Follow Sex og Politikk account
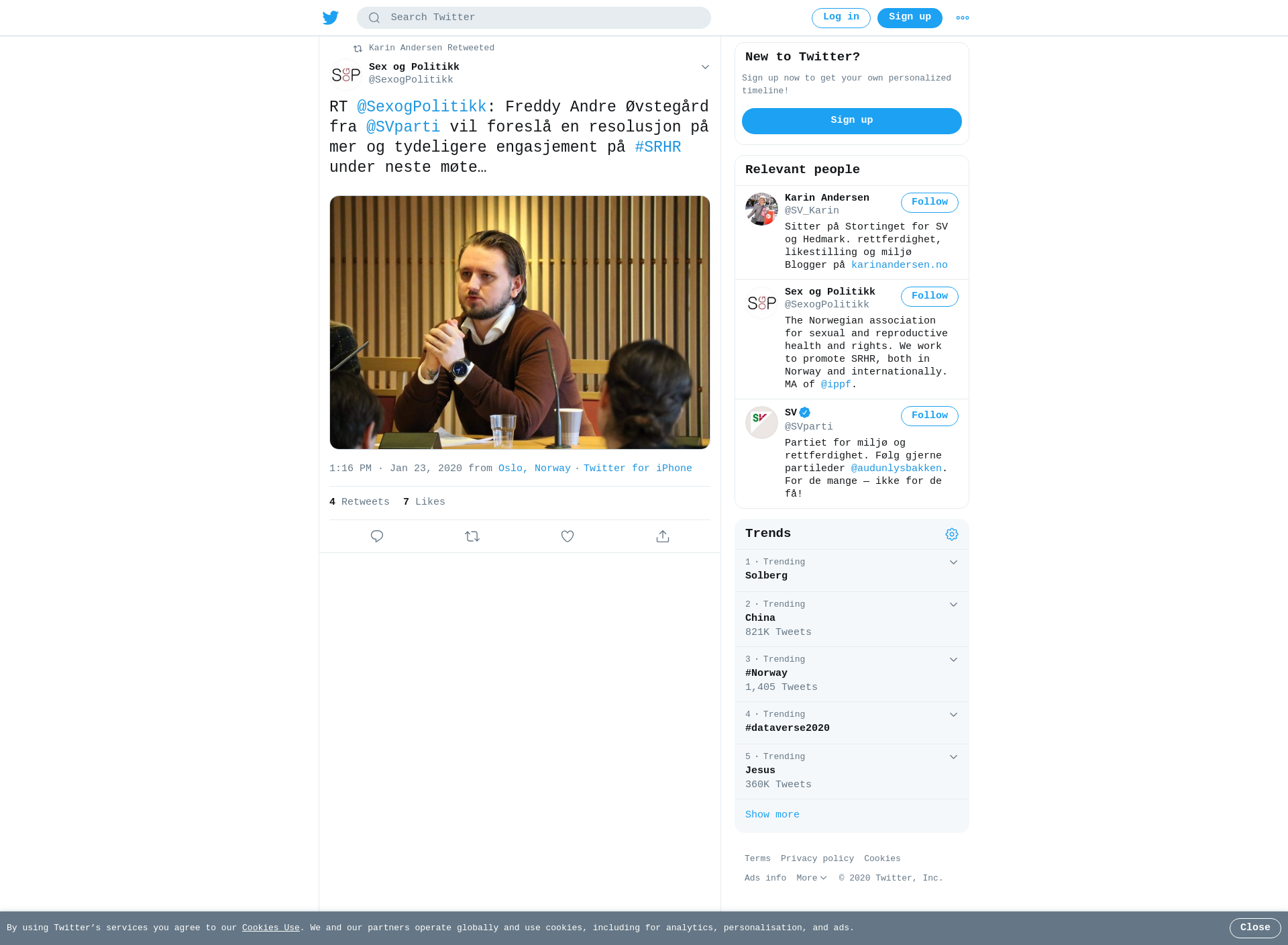Screen dimensions: 1288x945 coord(930,297)
